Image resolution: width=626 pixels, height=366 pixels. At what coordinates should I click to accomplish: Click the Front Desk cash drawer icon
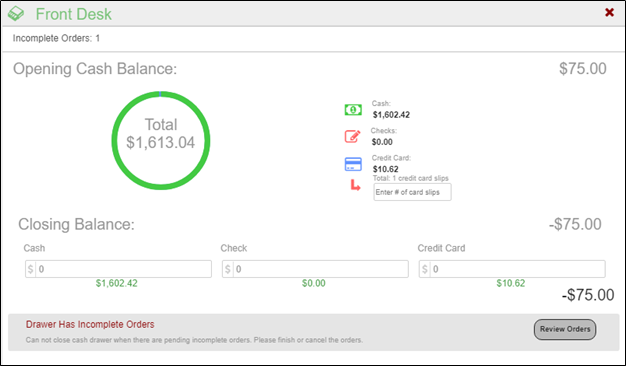point(16,14)
